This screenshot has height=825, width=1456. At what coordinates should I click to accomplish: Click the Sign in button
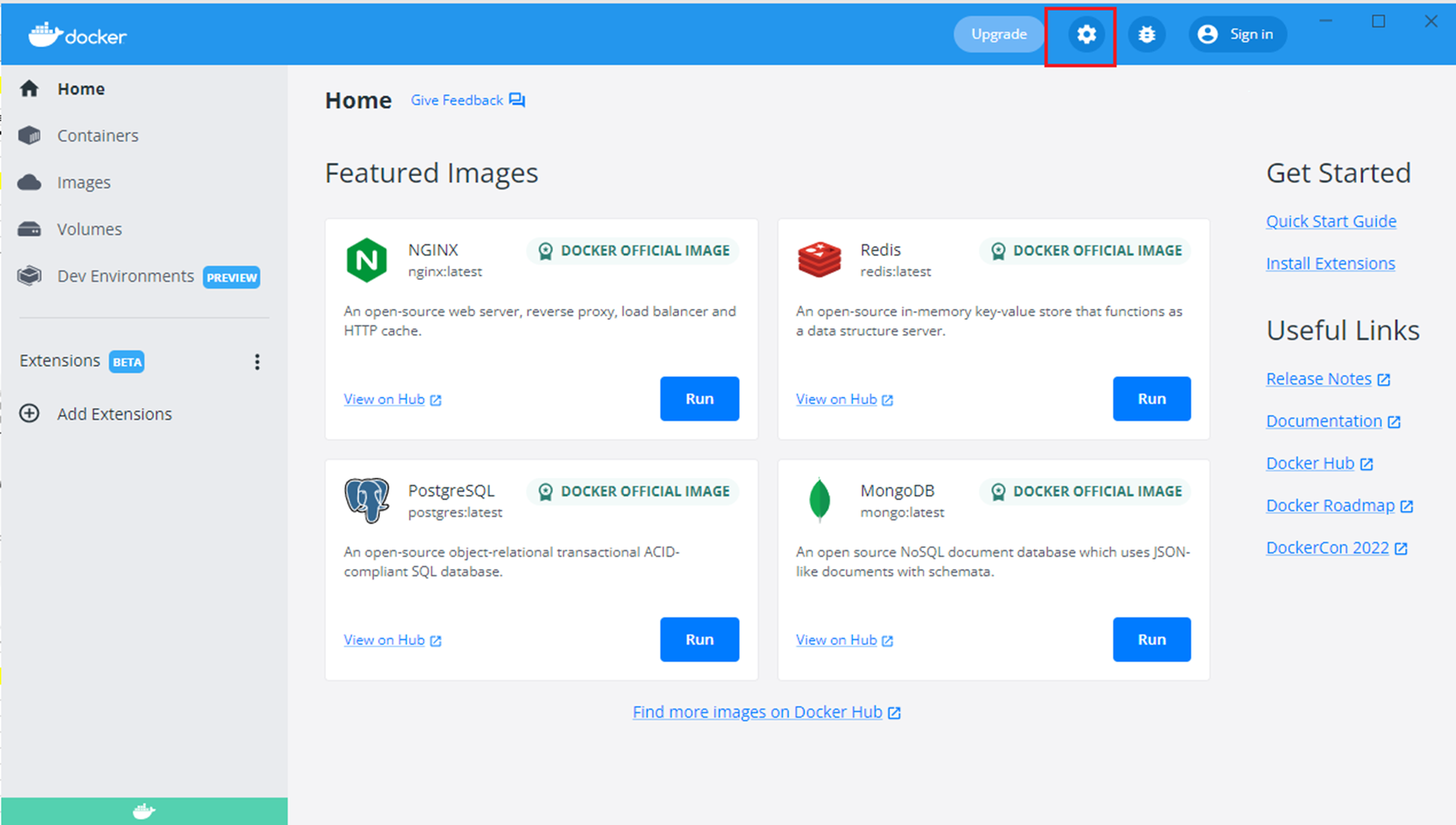point(1237,34)
